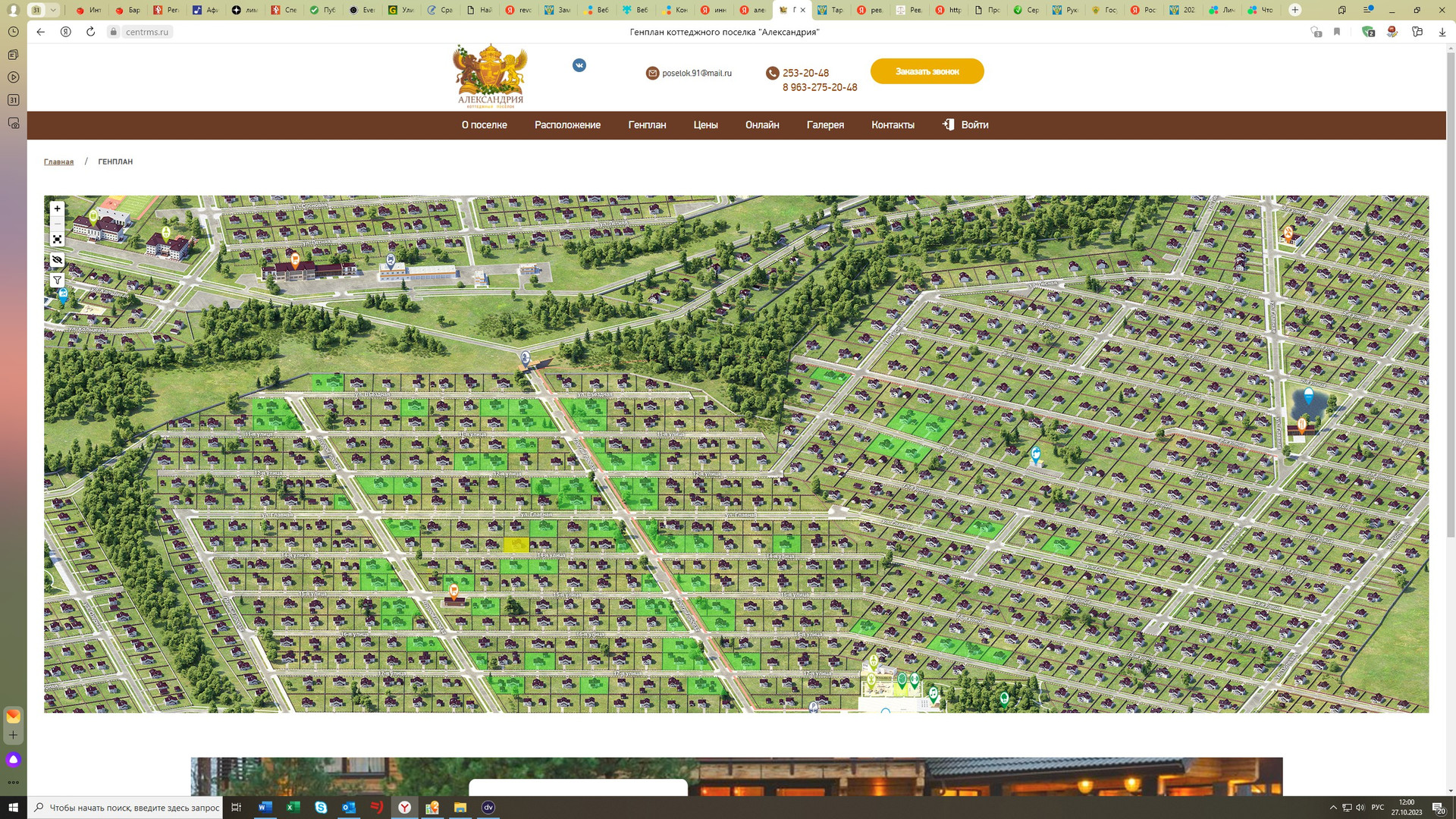Image resolution: width=1456 pixels, height=819 pixels.
Task: Click the fullscreen map icon
Action: [57, 240]
